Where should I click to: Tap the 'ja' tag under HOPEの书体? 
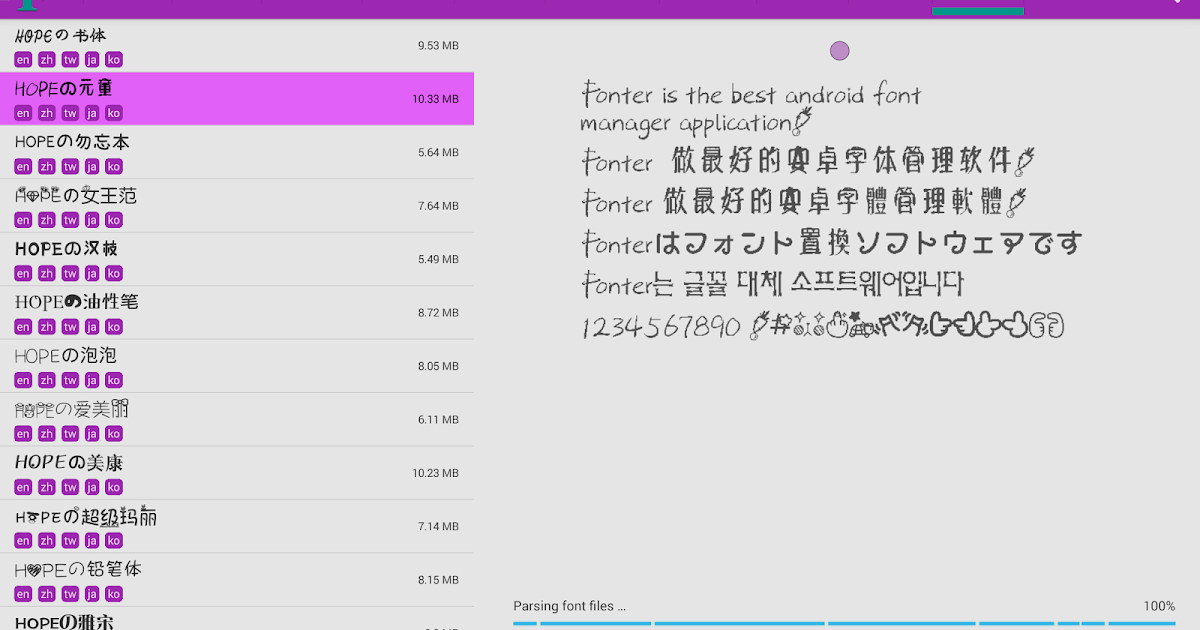pos(92,60)
